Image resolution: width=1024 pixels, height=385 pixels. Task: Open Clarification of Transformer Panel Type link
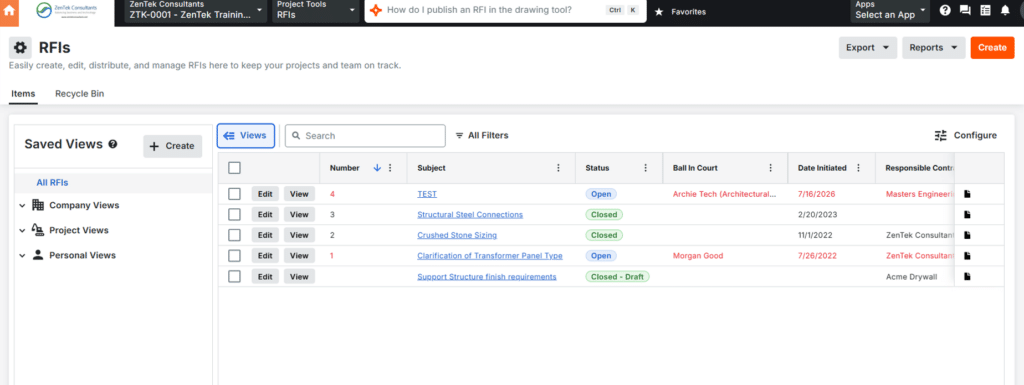point(490,256)
